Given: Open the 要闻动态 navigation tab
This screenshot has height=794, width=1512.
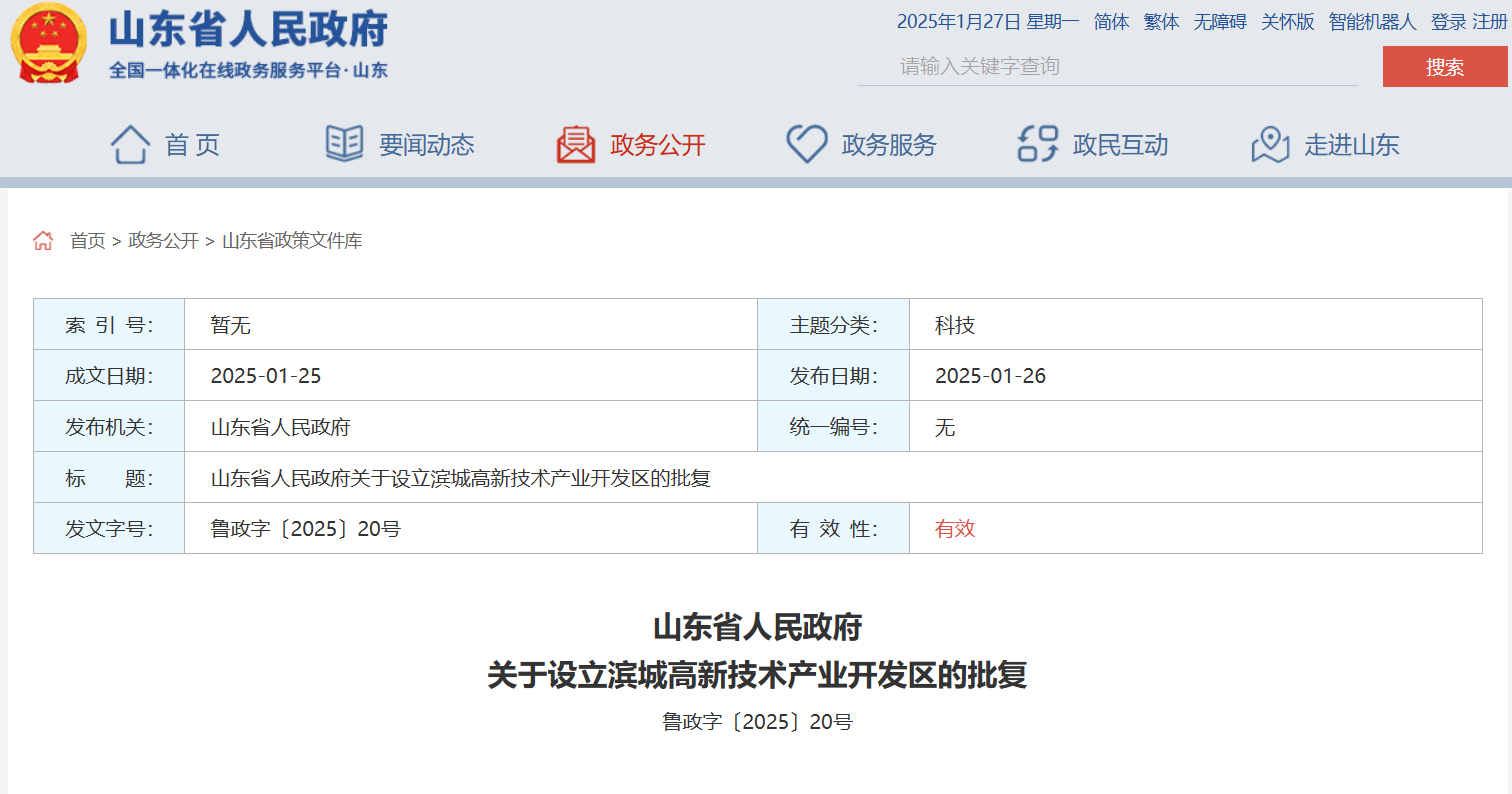Looking at the screenshot, I should coord(427,145).
